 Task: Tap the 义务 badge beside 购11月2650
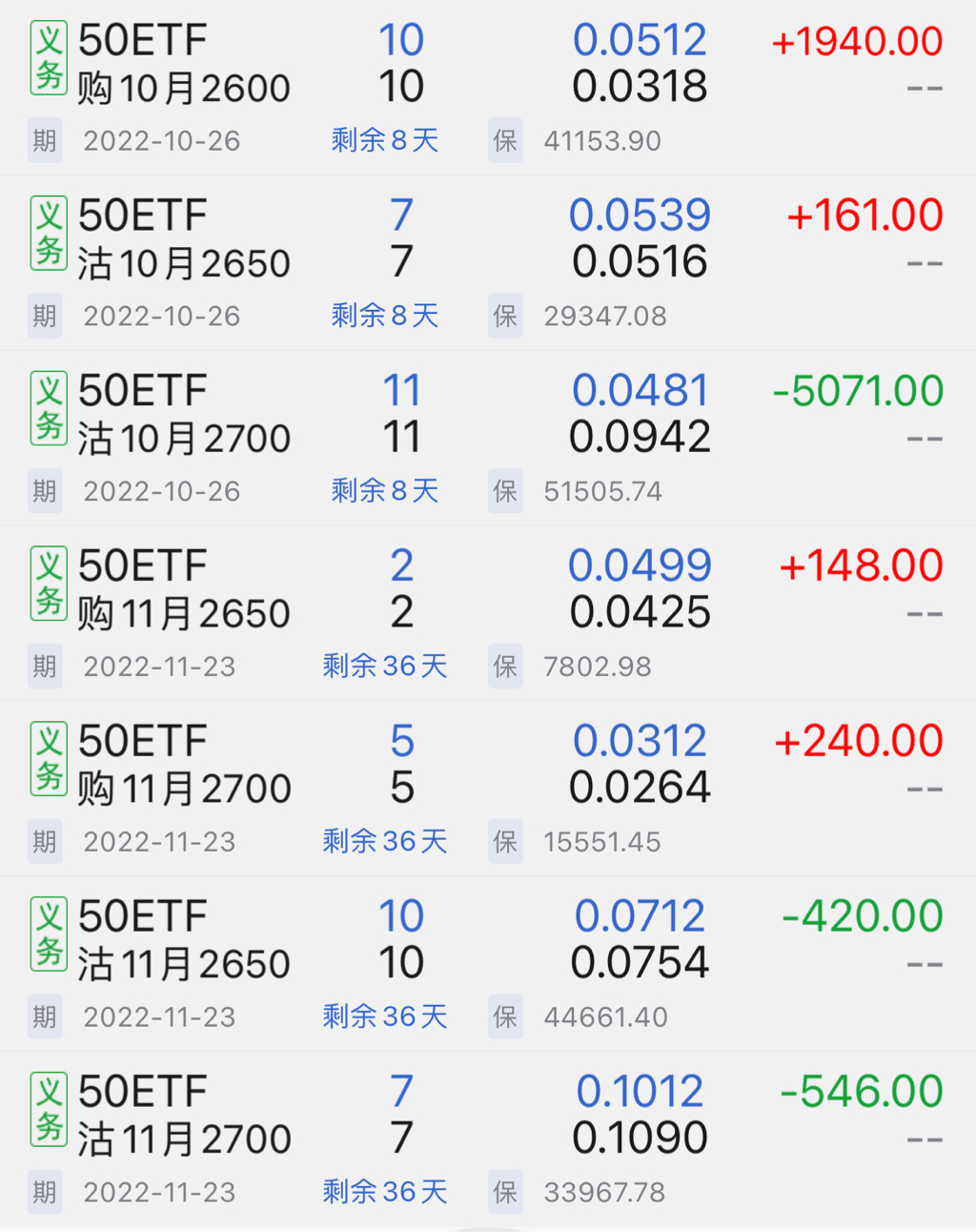pyautogui.click(x=49, y=584)
